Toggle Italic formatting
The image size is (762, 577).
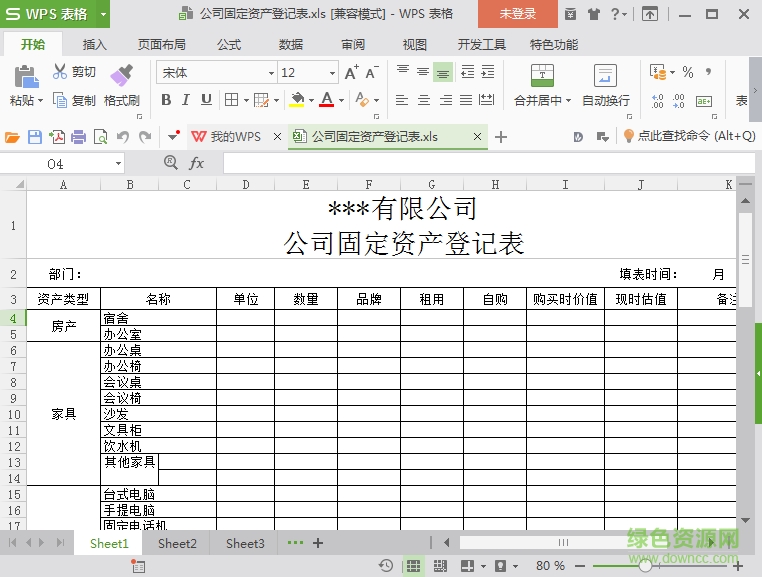pos(186,100)
